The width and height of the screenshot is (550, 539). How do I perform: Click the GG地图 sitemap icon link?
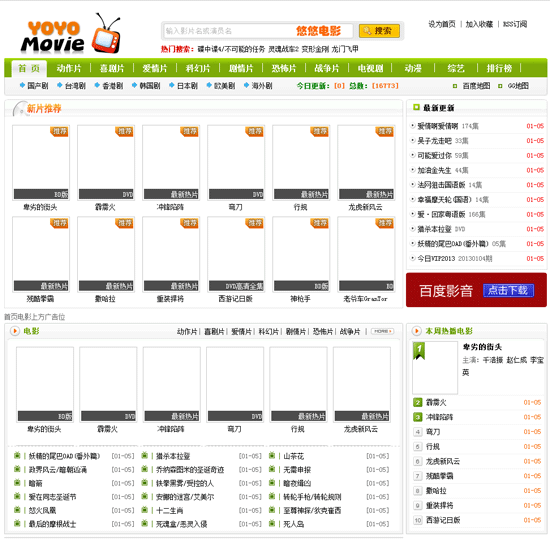(x=513, y=86)
